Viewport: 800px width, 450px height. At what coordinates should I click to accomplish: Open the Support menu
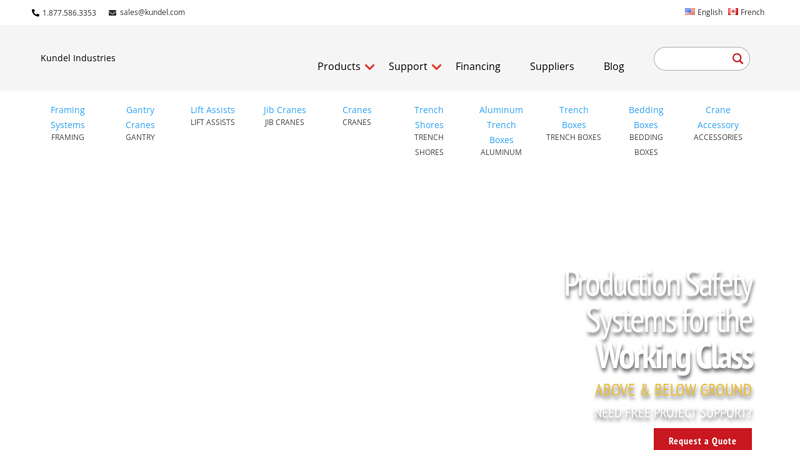click(408, 66)
